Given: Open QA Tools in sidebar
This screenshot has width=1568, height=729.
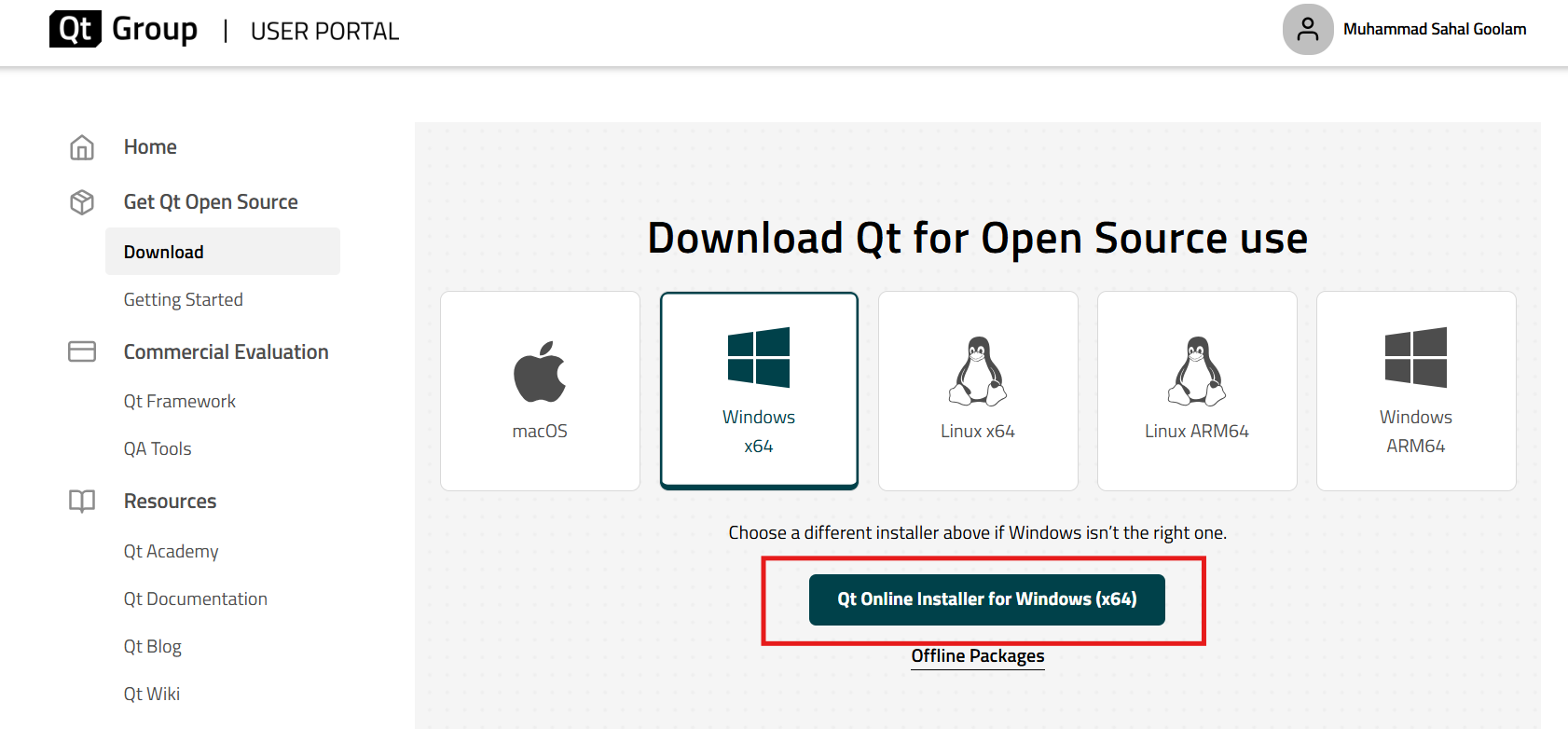Looking at the screenshot, I should pos(158,448).
